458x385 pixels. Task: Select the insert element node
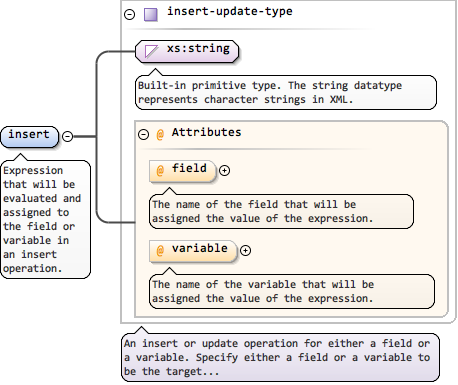tap(30, 136)
